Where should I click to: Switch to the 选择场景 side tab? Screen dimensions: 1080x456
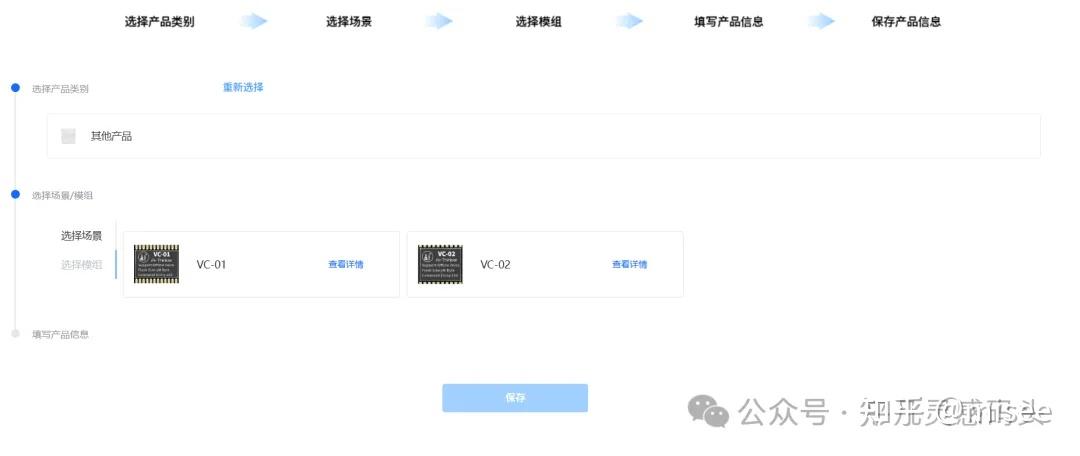click(x=81, y=236)
